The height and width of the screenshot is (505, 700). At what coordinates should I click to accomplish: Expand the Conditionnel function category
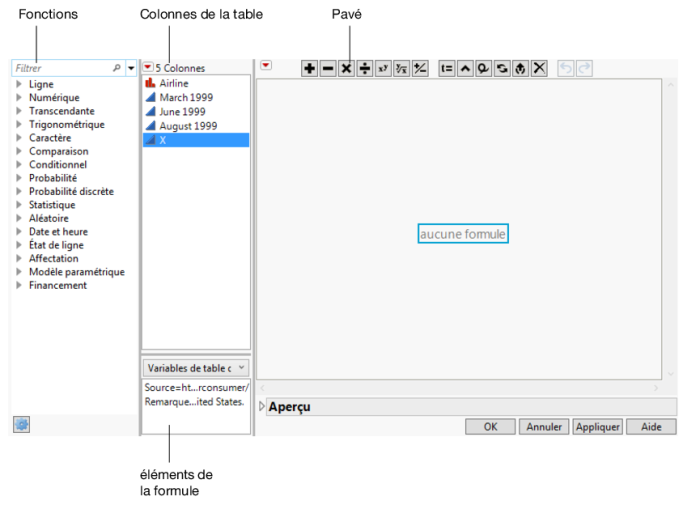[x=19, y=164]
